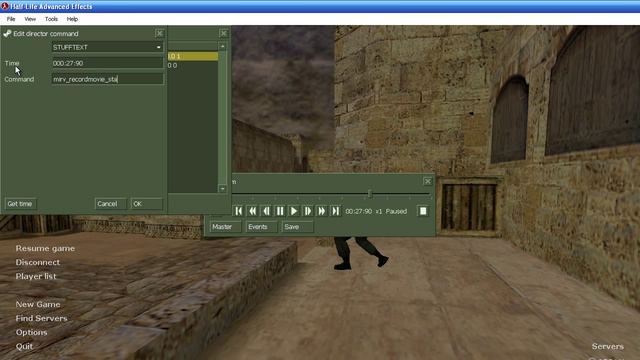Click the fast forward double-arrow button

(322, 211)
